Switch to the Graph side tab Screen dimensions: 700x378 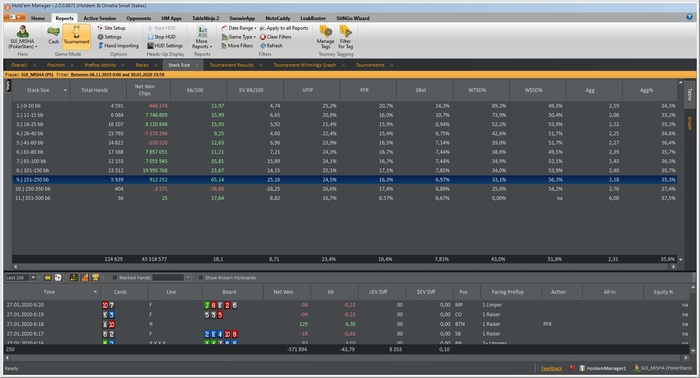pyautogui.click(x=689, y=124)
